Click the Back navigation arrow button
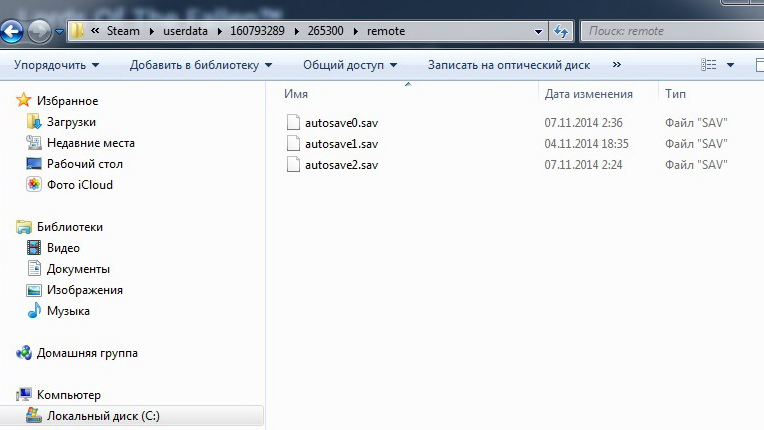The width and height of the screenshot is (764, 430). [13, 31]
